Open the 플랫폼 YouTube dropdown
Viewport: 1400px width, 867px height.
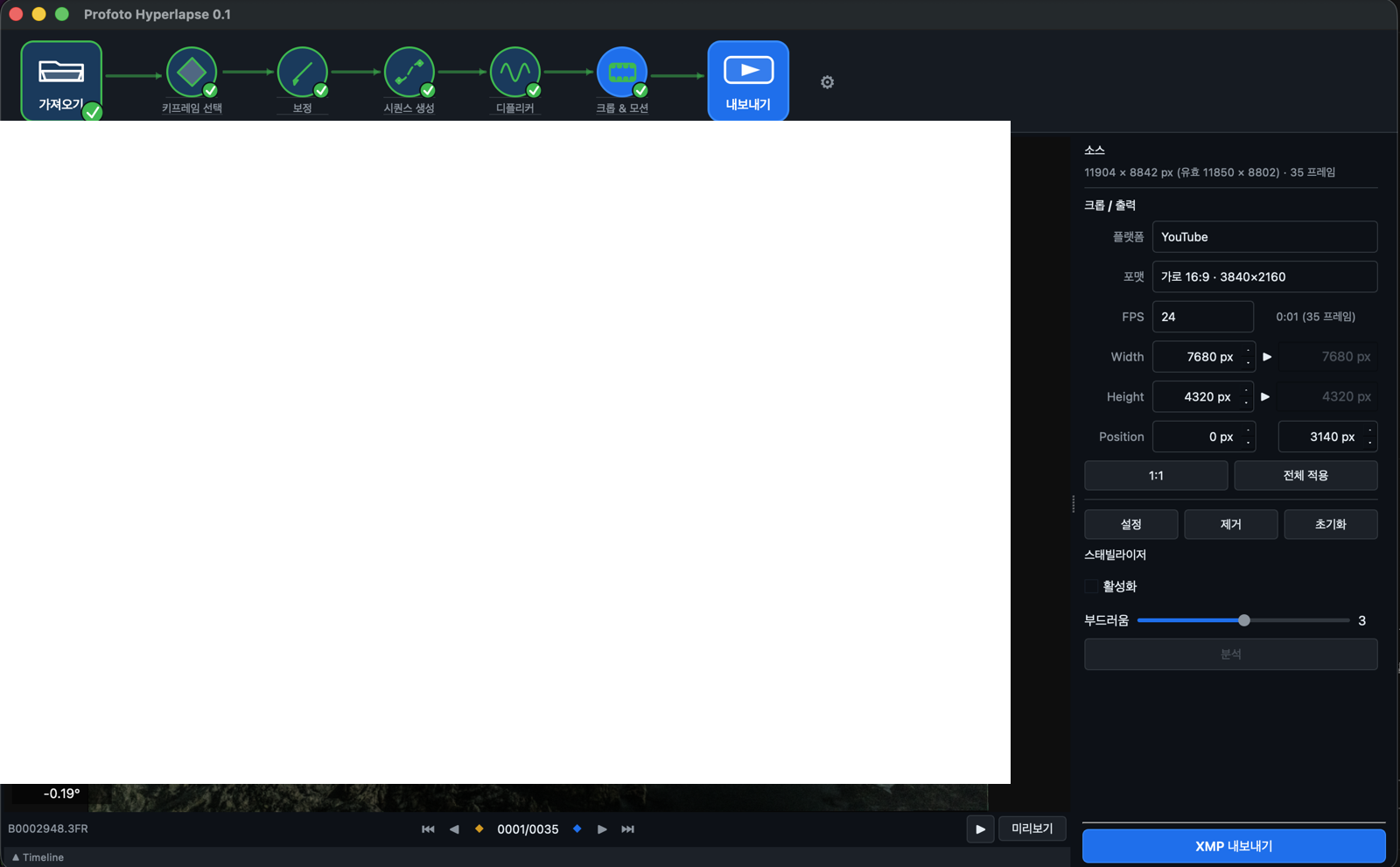(1264, 237)
